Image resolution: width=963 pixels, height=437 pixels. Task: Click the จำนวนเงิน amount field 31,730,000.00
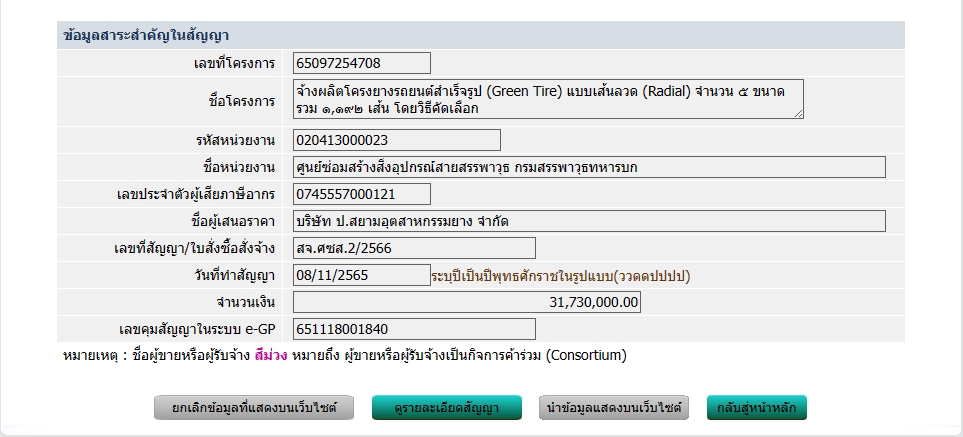click(x=467, y=302)
